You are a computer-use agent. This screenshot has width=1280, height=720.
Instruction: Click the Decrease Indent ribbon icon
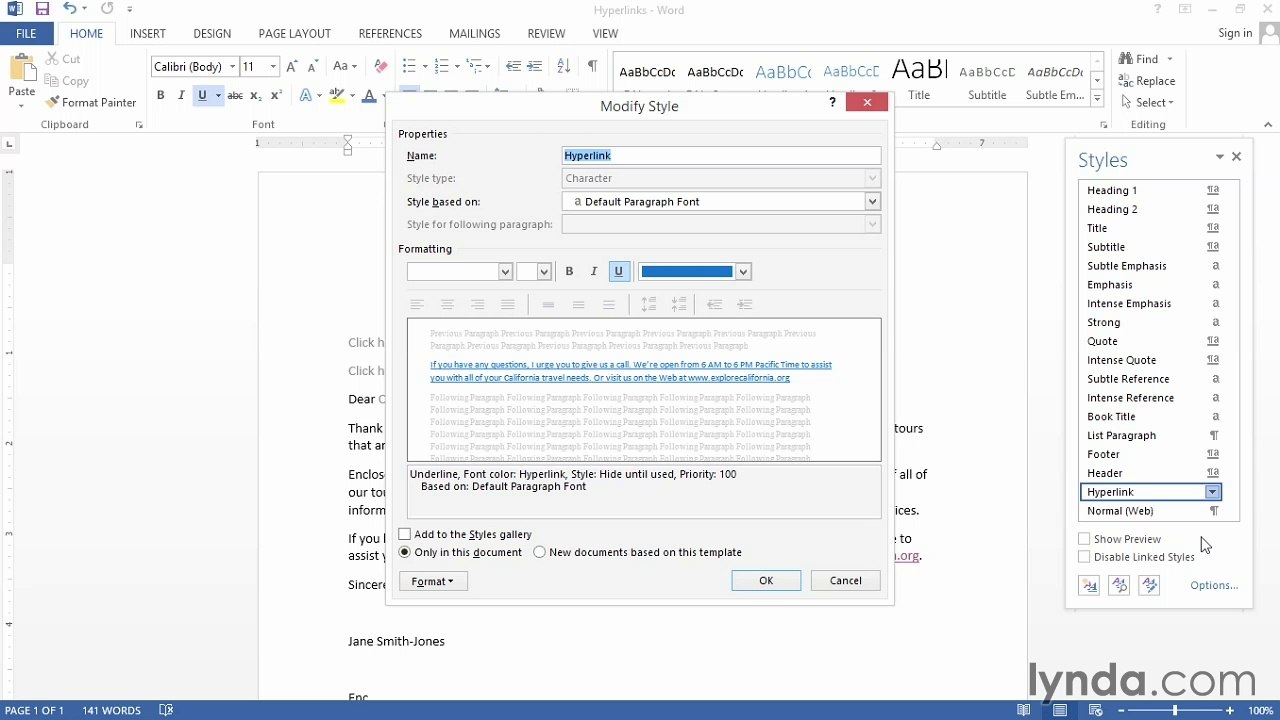pos(513,66)
